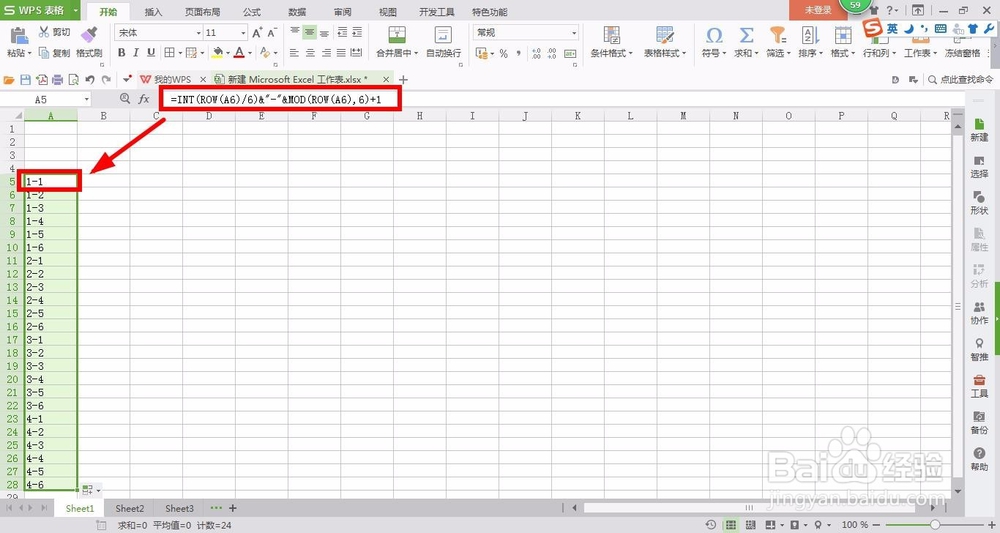This screenshot has width=1000, height=533.
Task: Click the font color A swatch
Action: tap(239, 52)
